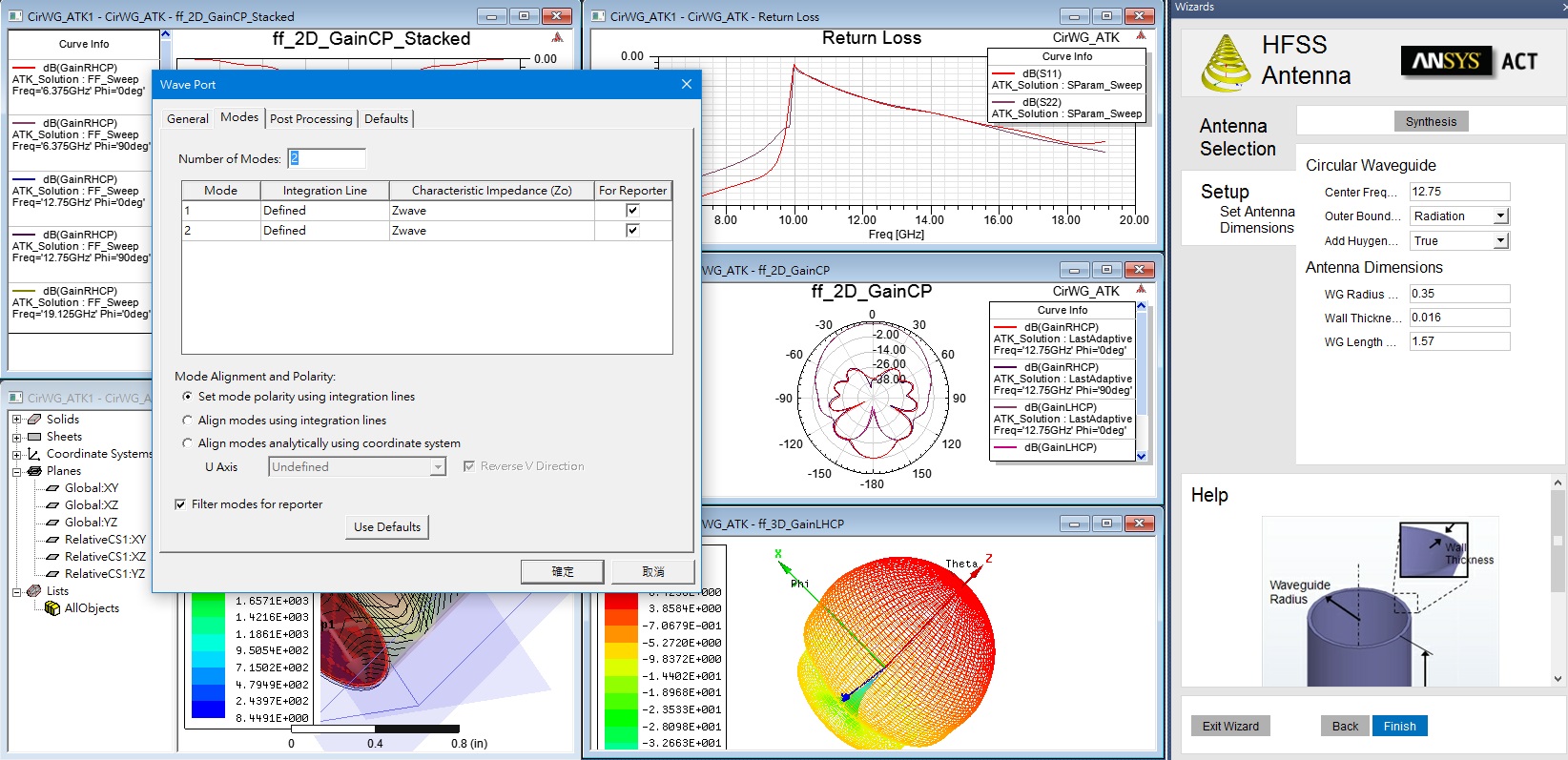Click the 3D gain plot color legend bar

point(621,671)
